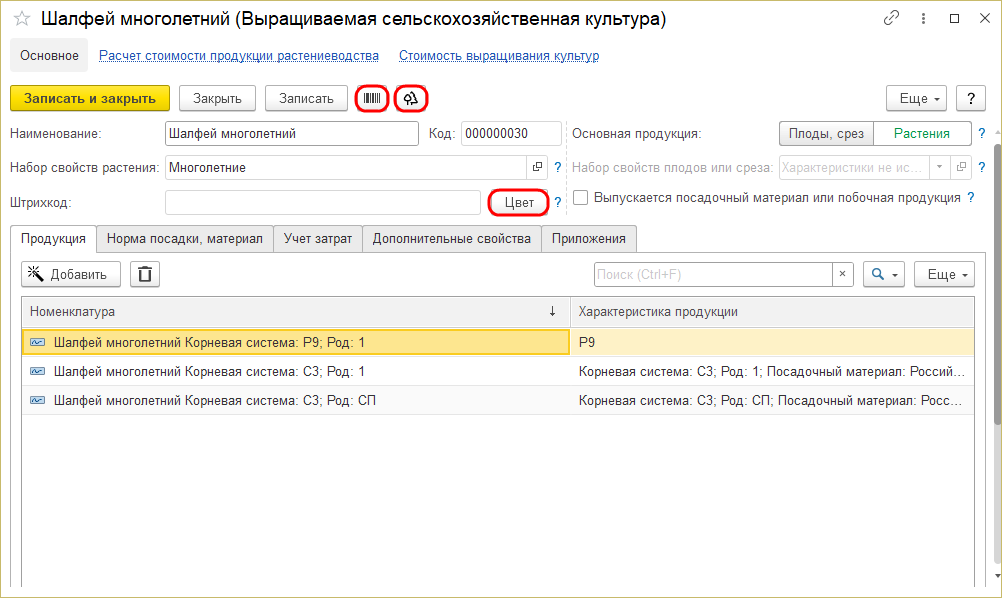1002x598 pixels.
Task: Sort by Номенклатура column header
Action: pyautogui.click(x=296, y=312)
